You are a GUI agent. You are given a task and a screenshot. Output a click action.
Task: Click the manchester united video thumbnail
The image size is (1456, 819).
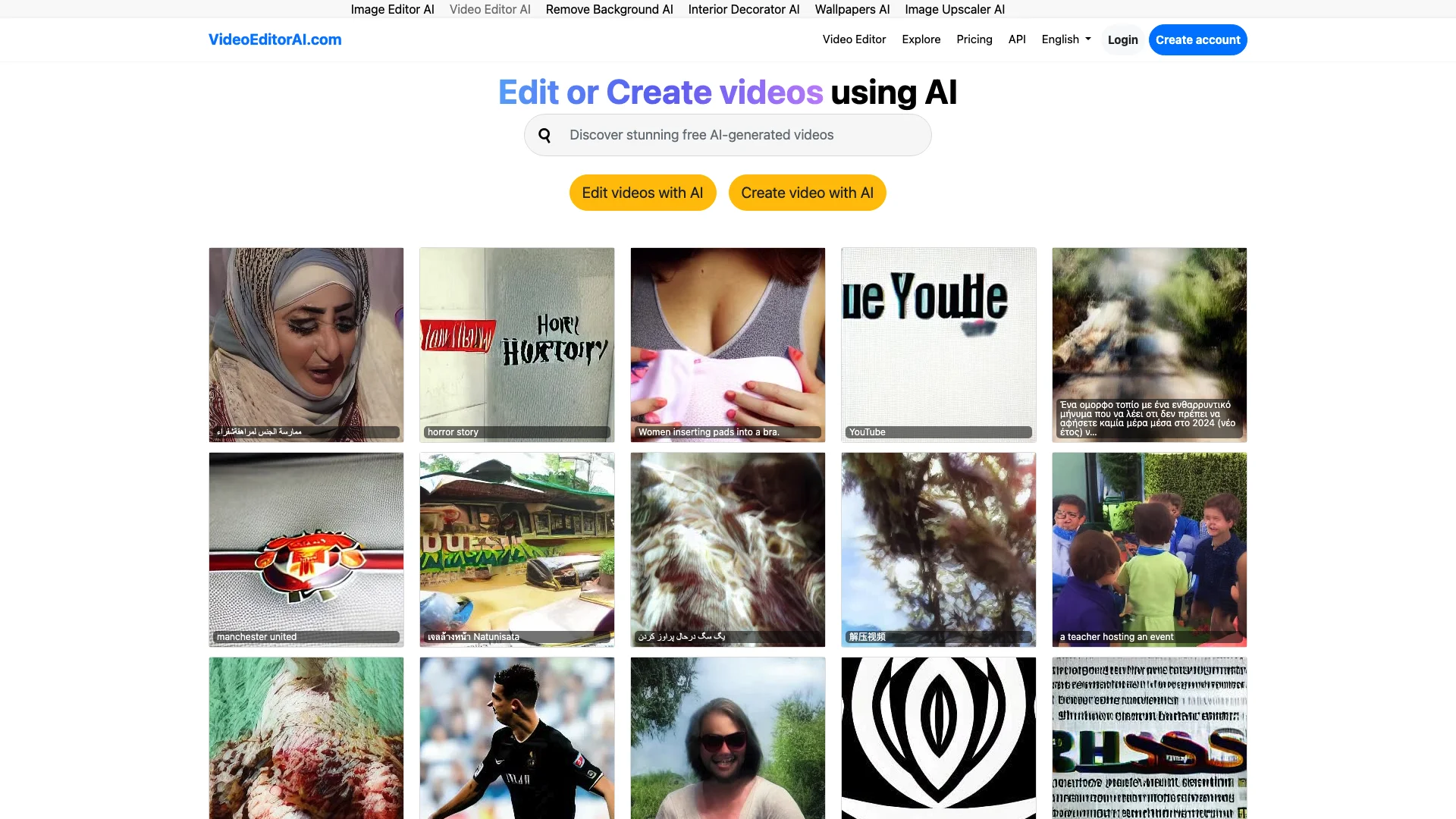[x=306, y=549]
